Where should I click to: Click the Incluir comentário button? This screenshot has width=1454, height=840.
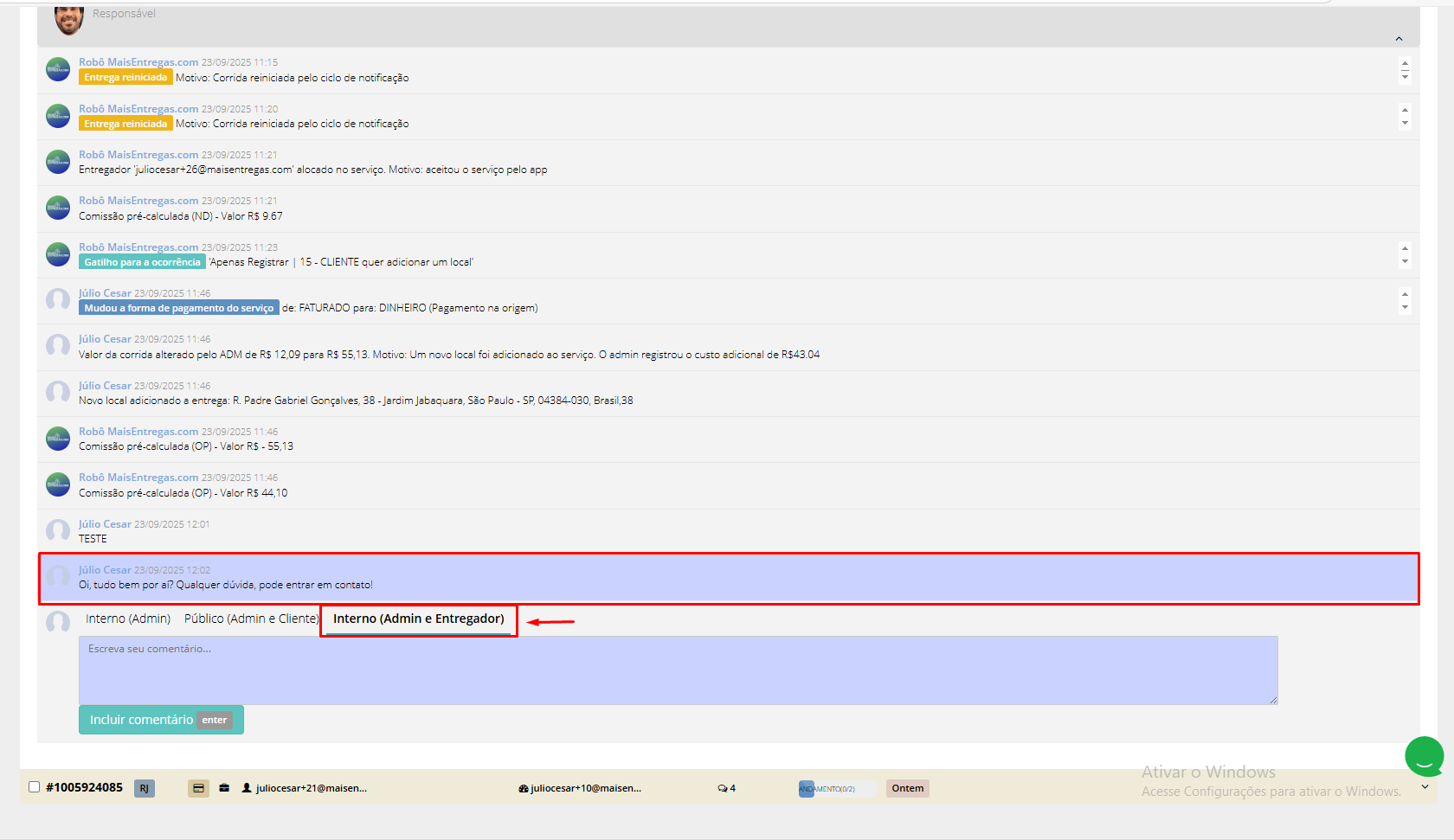161,720
